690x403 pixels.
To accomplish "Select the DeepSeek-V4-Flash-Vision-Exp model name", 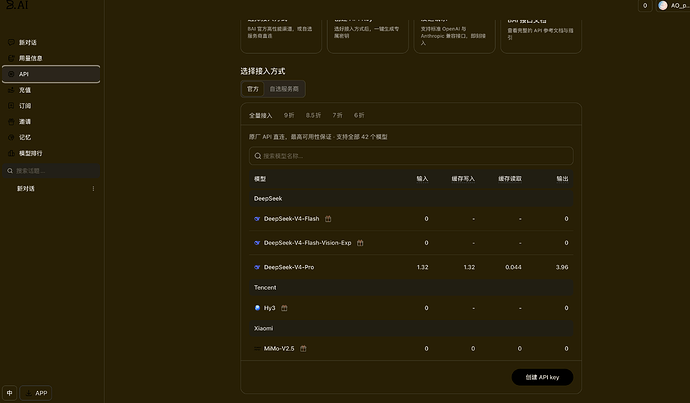I will pyautogui.click(x=307, y=243).
